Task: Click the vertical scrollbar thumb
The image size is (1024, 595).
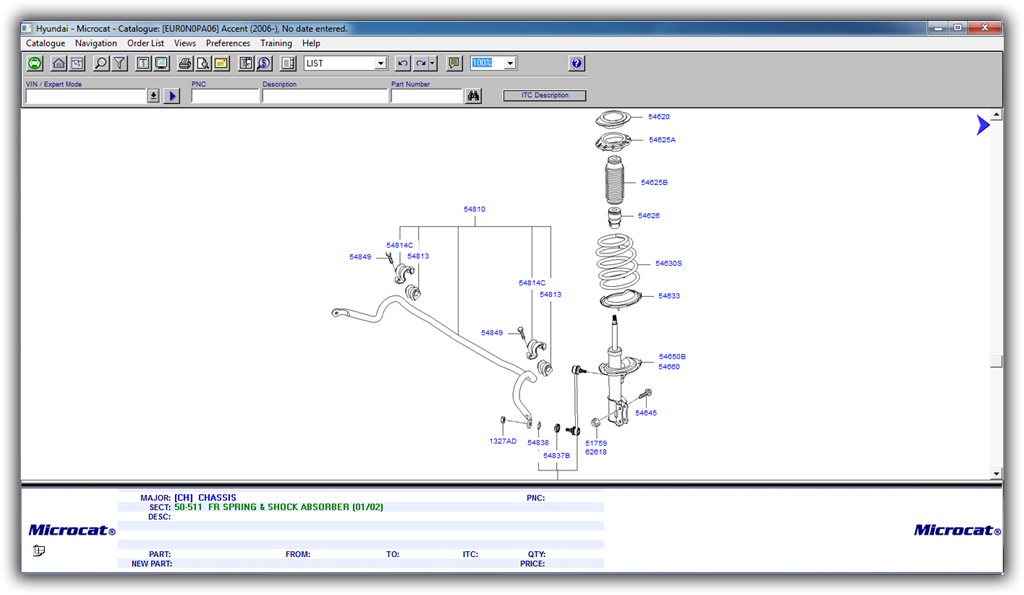Action: [996, 361]
